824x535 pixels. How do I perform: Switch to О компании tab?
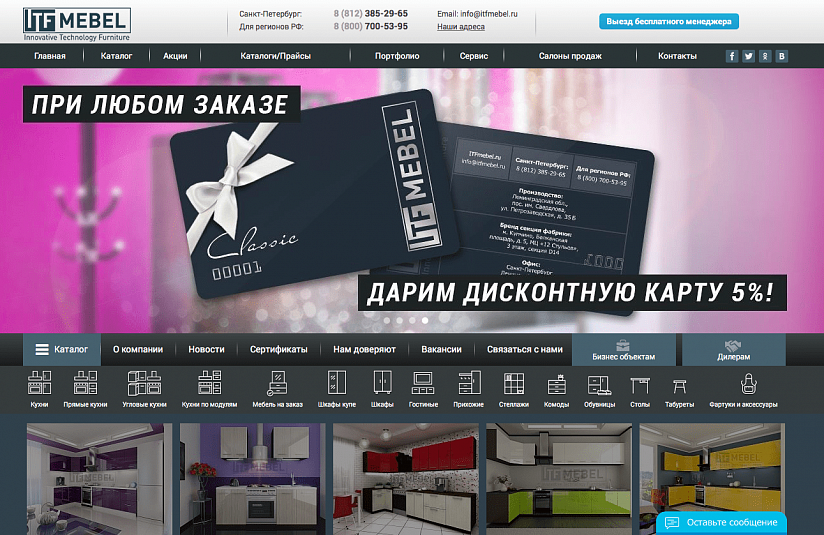click(138, 349)
